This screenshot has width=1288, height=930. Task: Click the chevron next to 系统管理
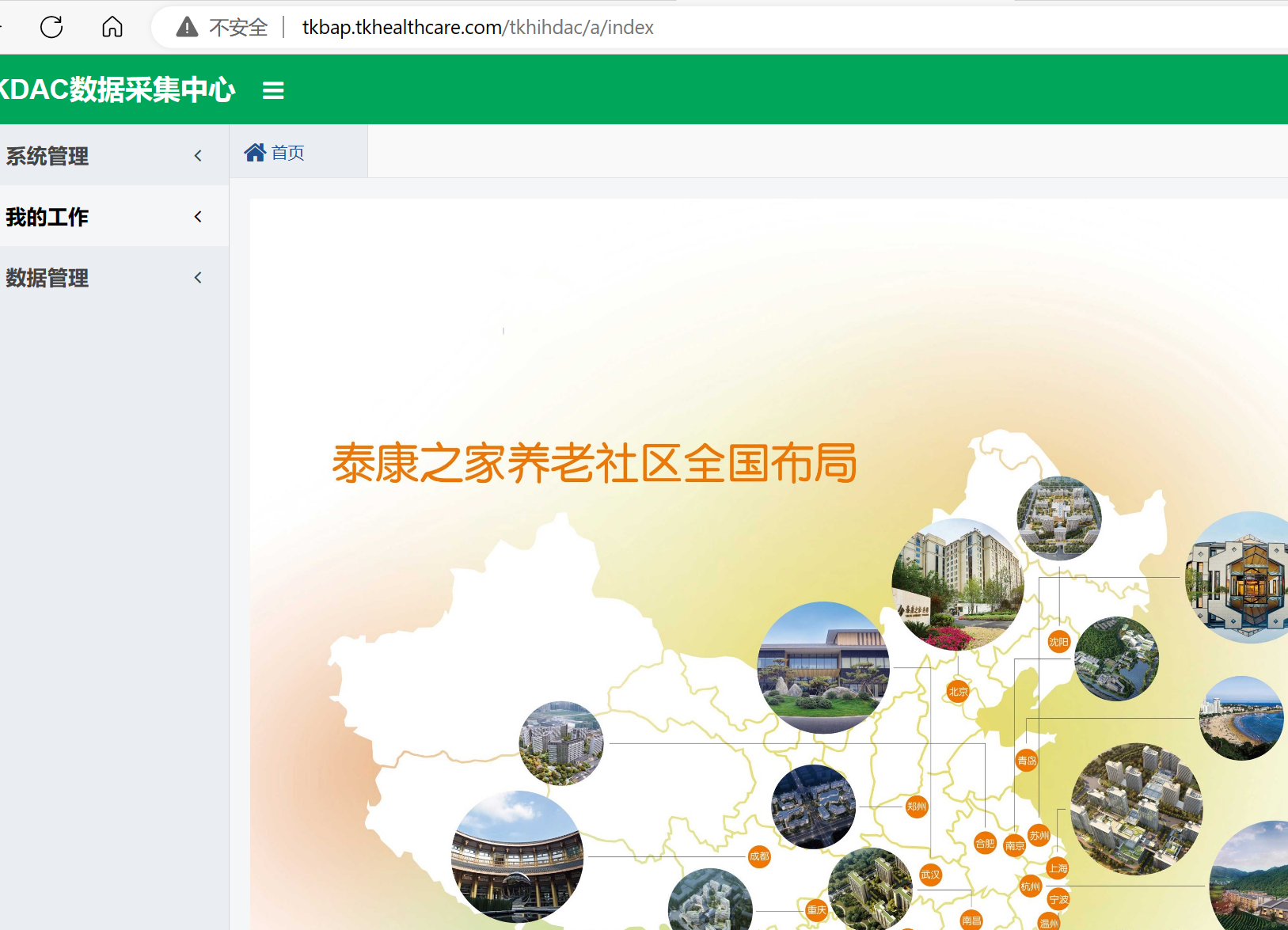pos(198,155)
